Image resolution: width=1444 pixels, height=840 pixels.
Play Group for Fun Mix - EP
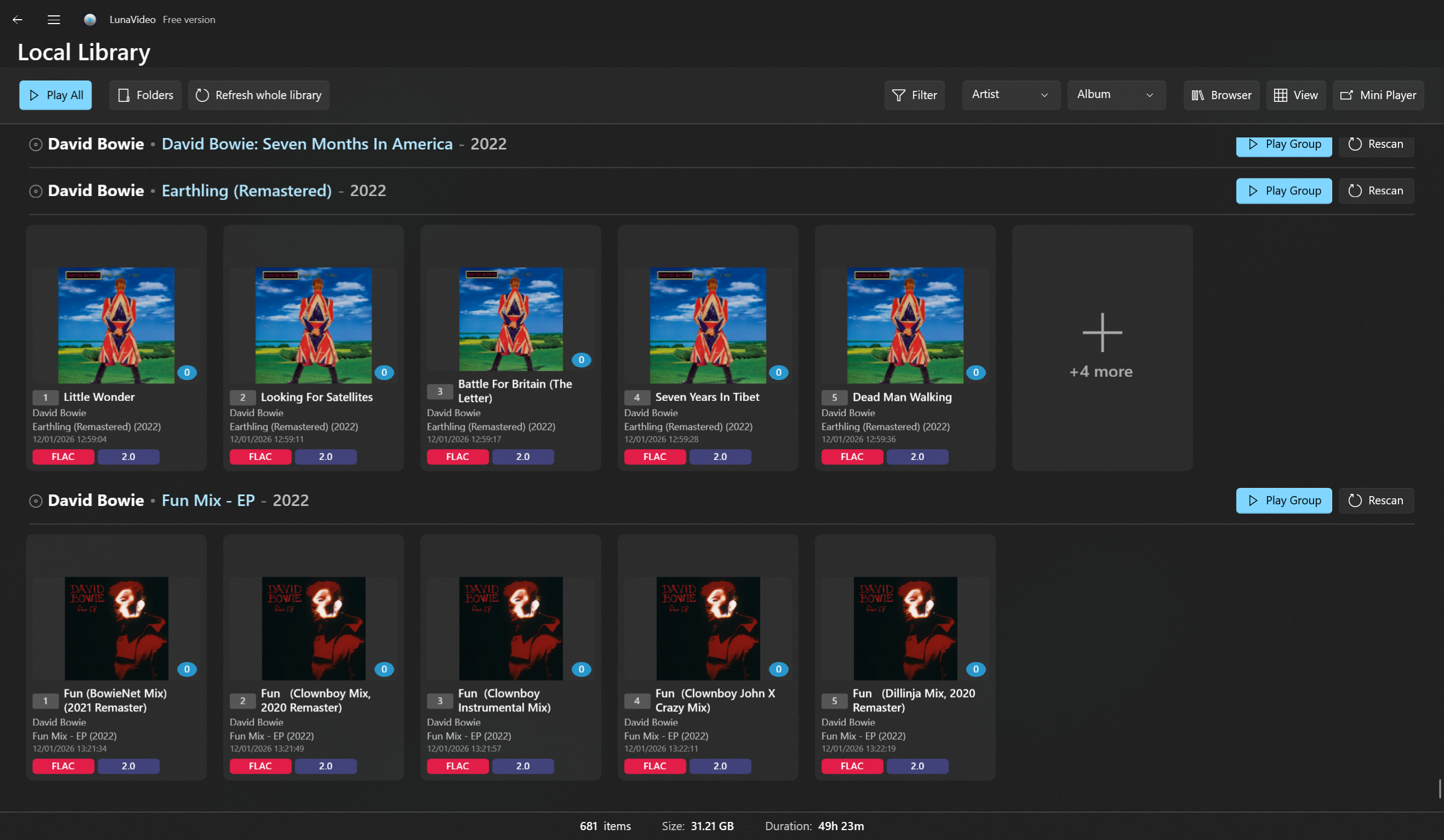tap(1284, 501)
